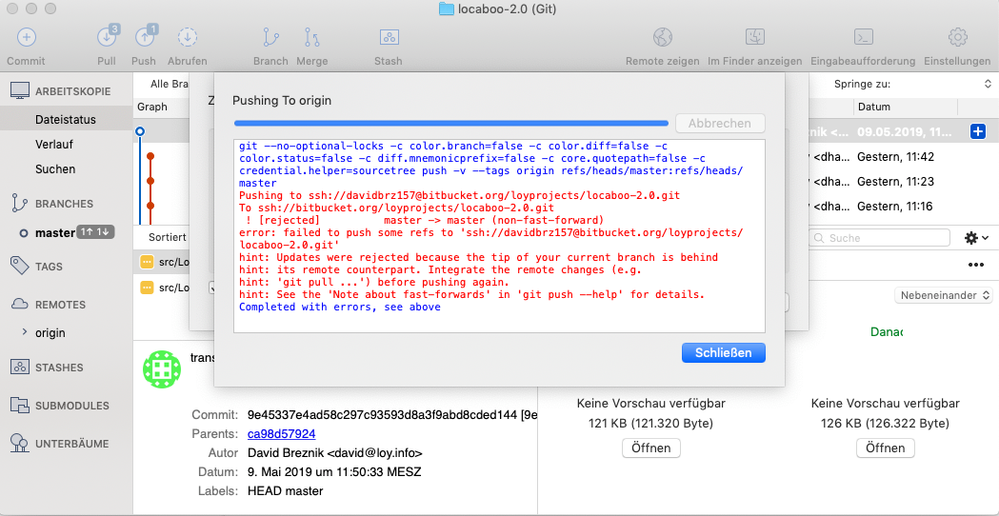Open the Merge tool
999x516 pixels.
coord(312,38)
